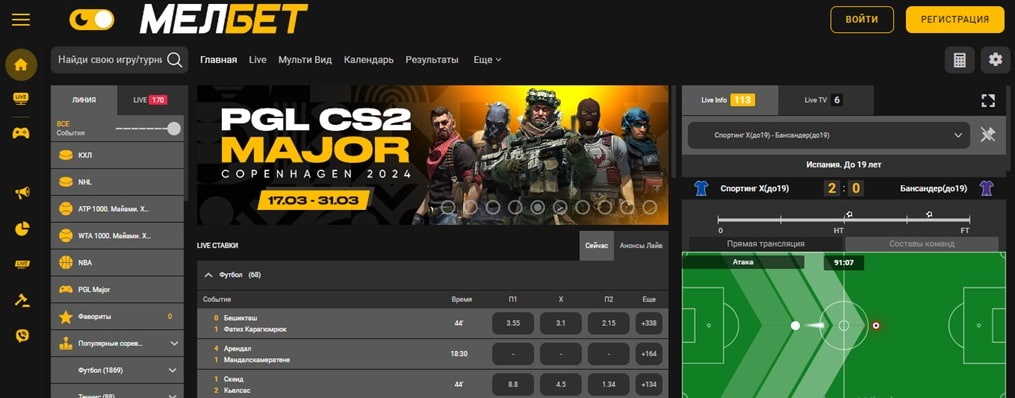This screenshot has width=1015, height=398.
Task: Open the Live menu item
Action: click(258, 60)
